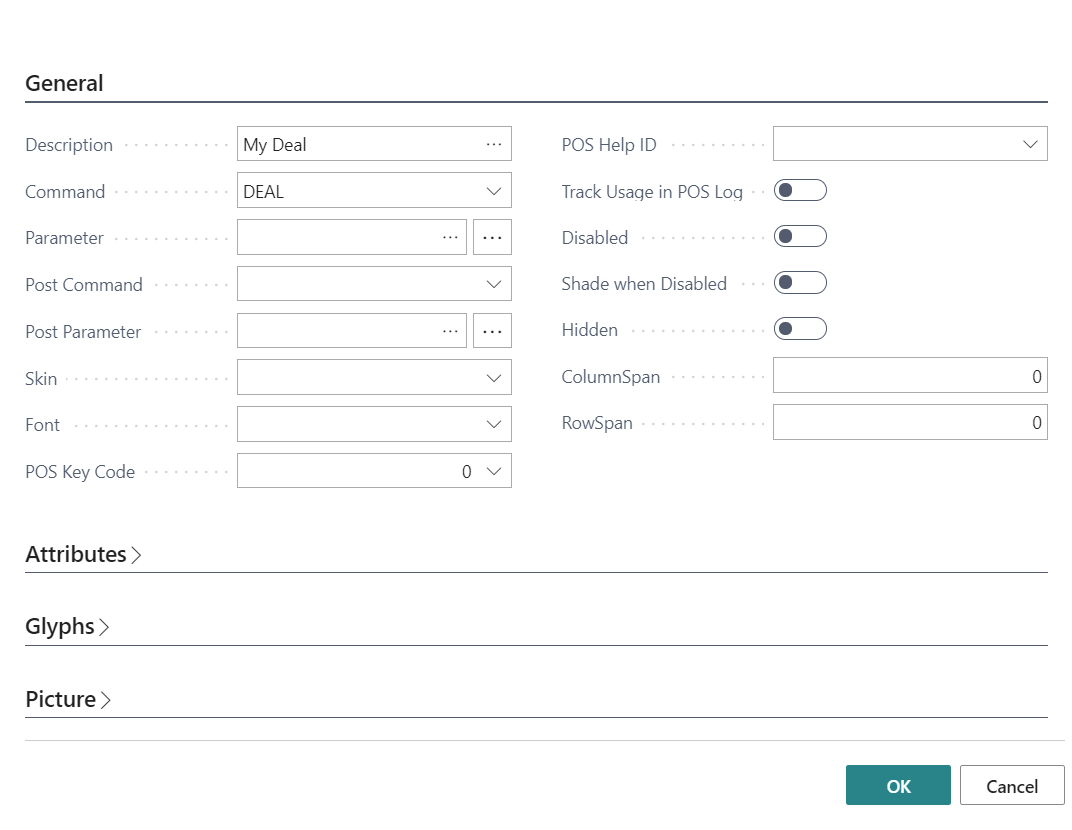
Task: Click the ColumnSpan input field
Action: click(909, 376)
